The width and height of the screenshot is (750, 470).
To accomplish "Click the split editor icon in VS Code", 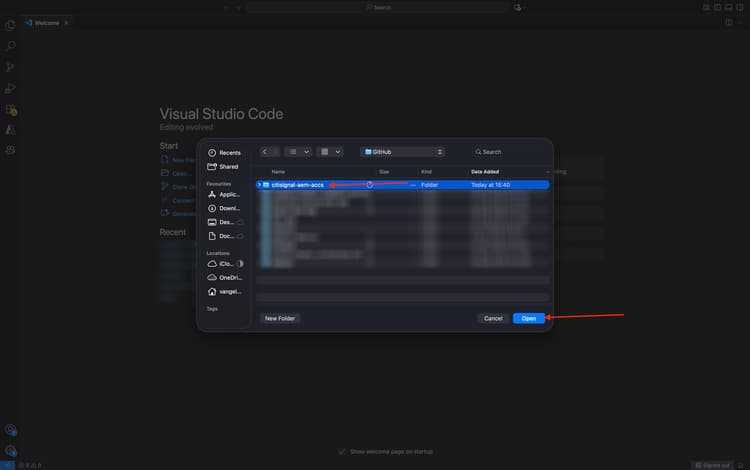I will pyautogui.click(x=728, y=22).
